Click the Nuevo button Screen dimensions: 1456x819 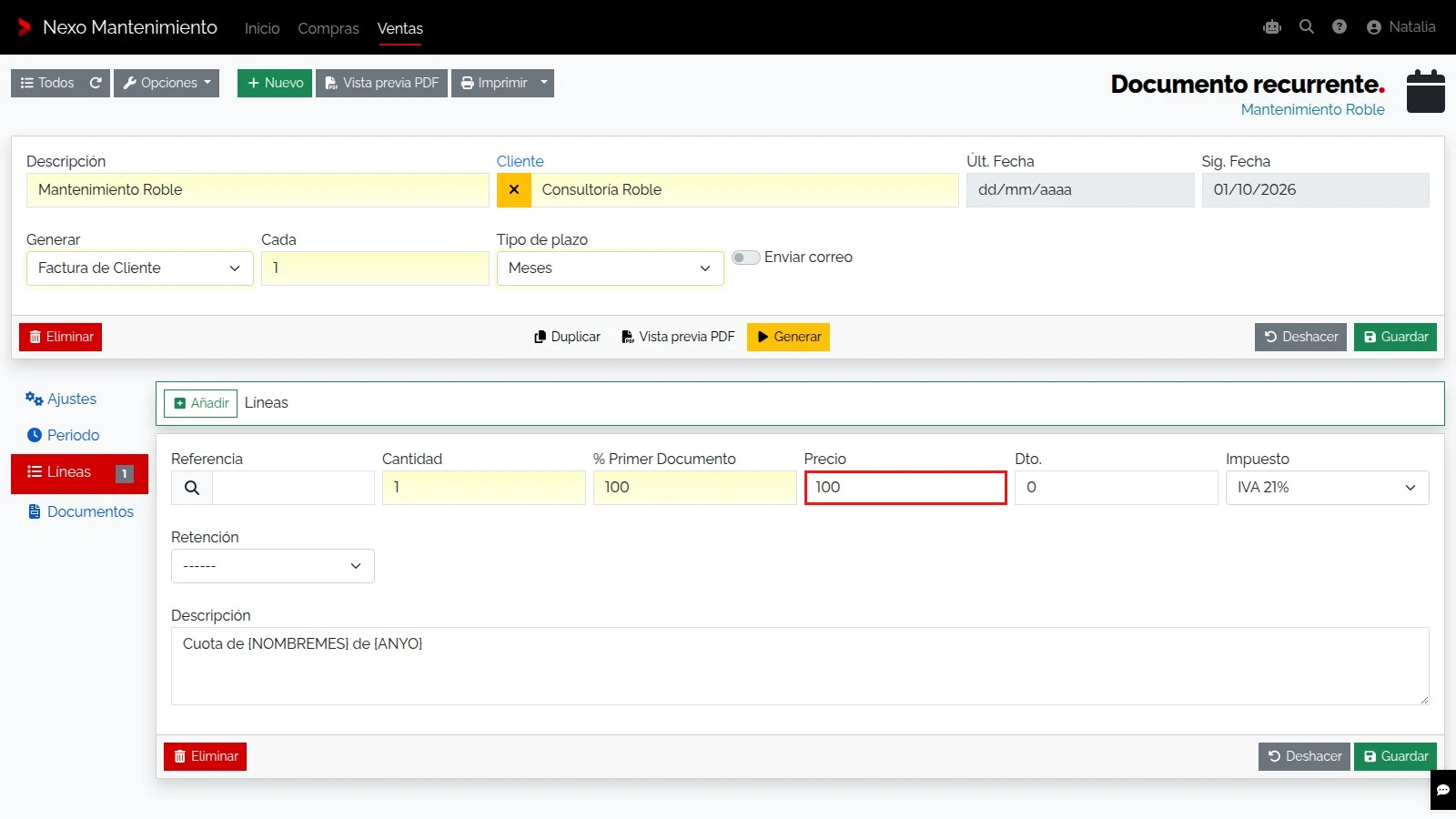tap(275, 83)
